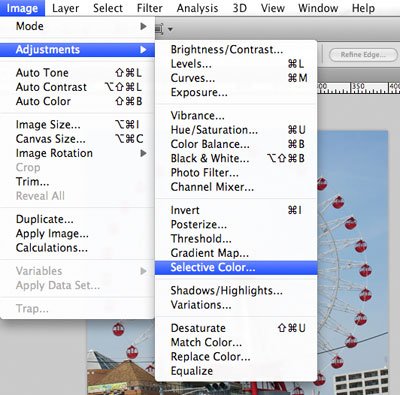
Task: Open the Analysis menu
Action: [x=197, y=8]
